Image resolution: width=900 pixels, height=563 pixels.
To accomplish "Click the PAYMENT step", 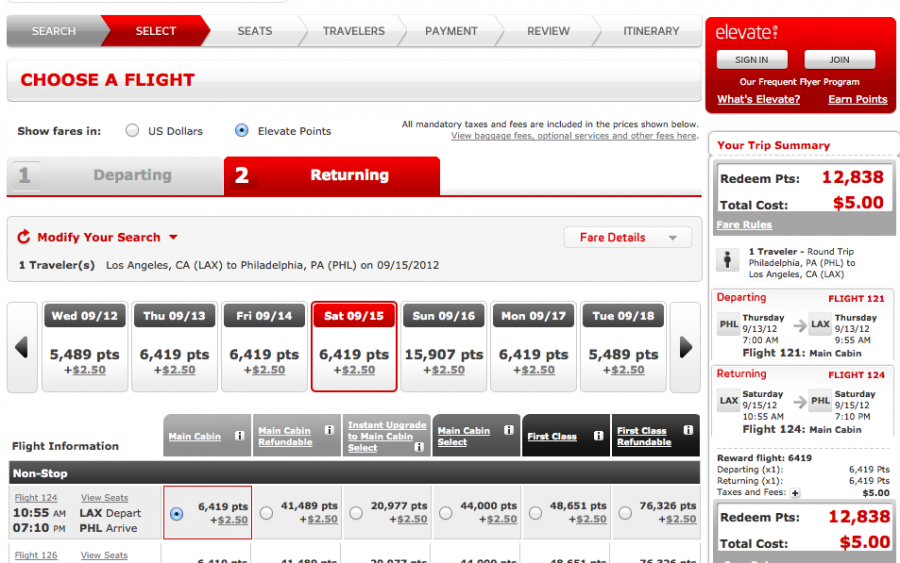I will click(x=451, y=31).
